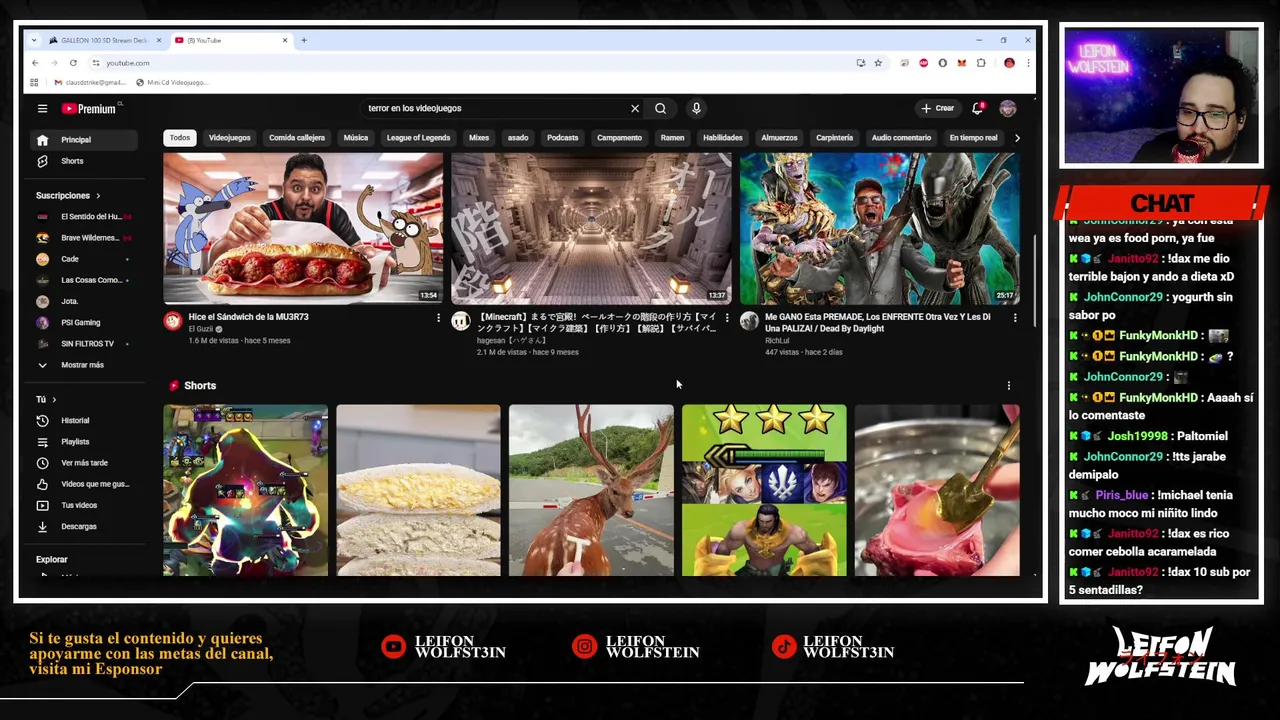The image size is (1280, 720).
Task: Select the Carpintería filter chip
Action: pos(834,138)
